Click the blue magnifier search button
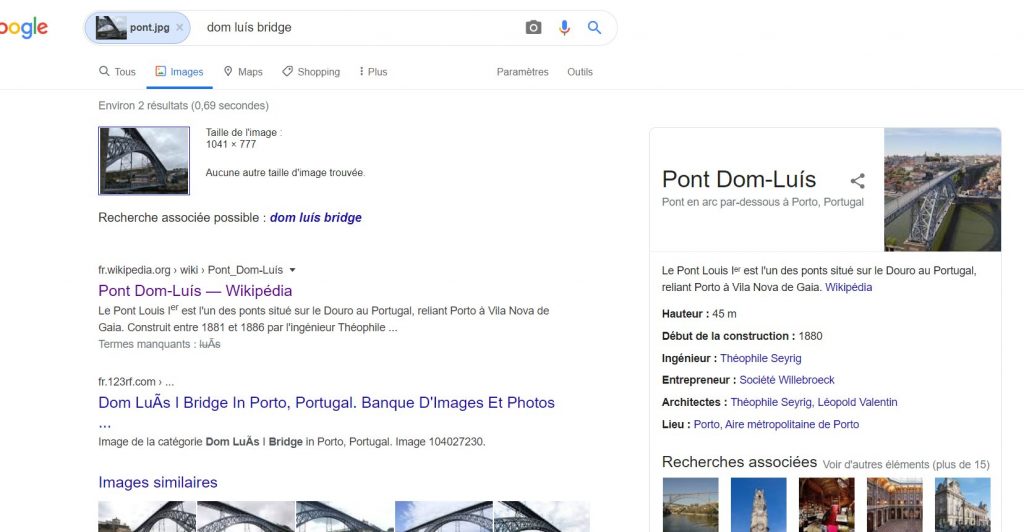This screenshot has width=1024, height=532. pos(594,28)
